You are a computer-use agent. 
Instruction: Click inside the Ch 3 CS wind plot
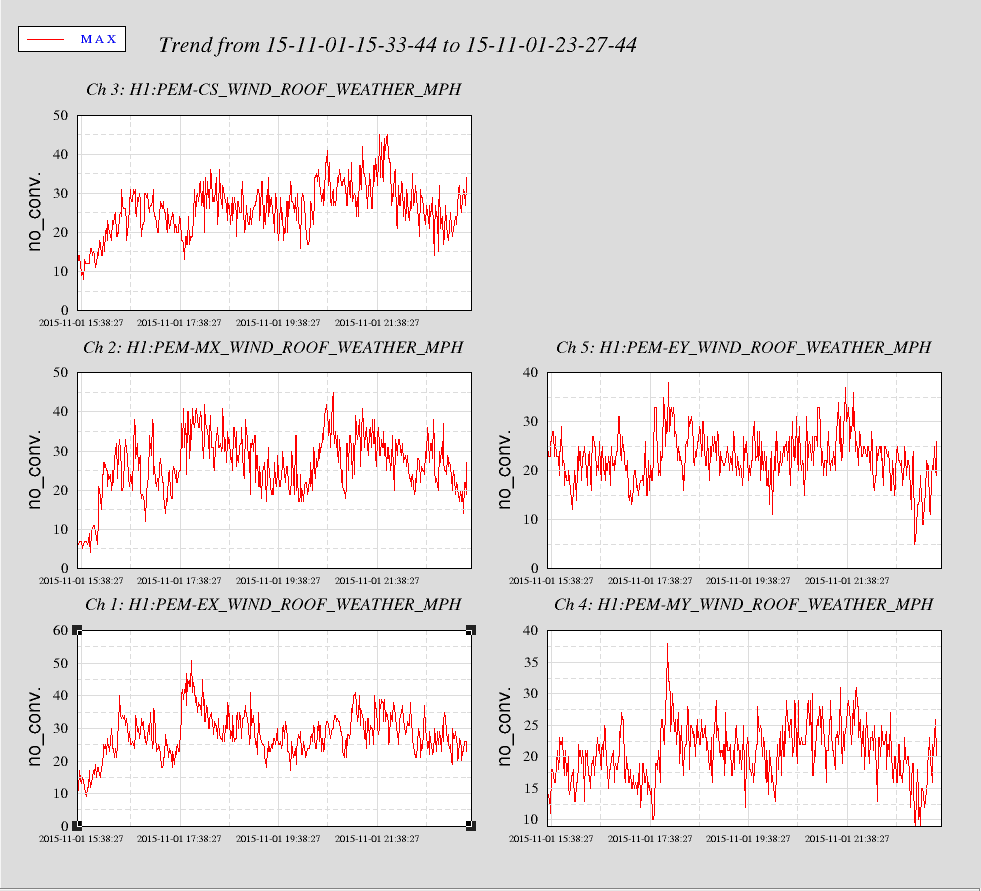click(x=275, y=213)
